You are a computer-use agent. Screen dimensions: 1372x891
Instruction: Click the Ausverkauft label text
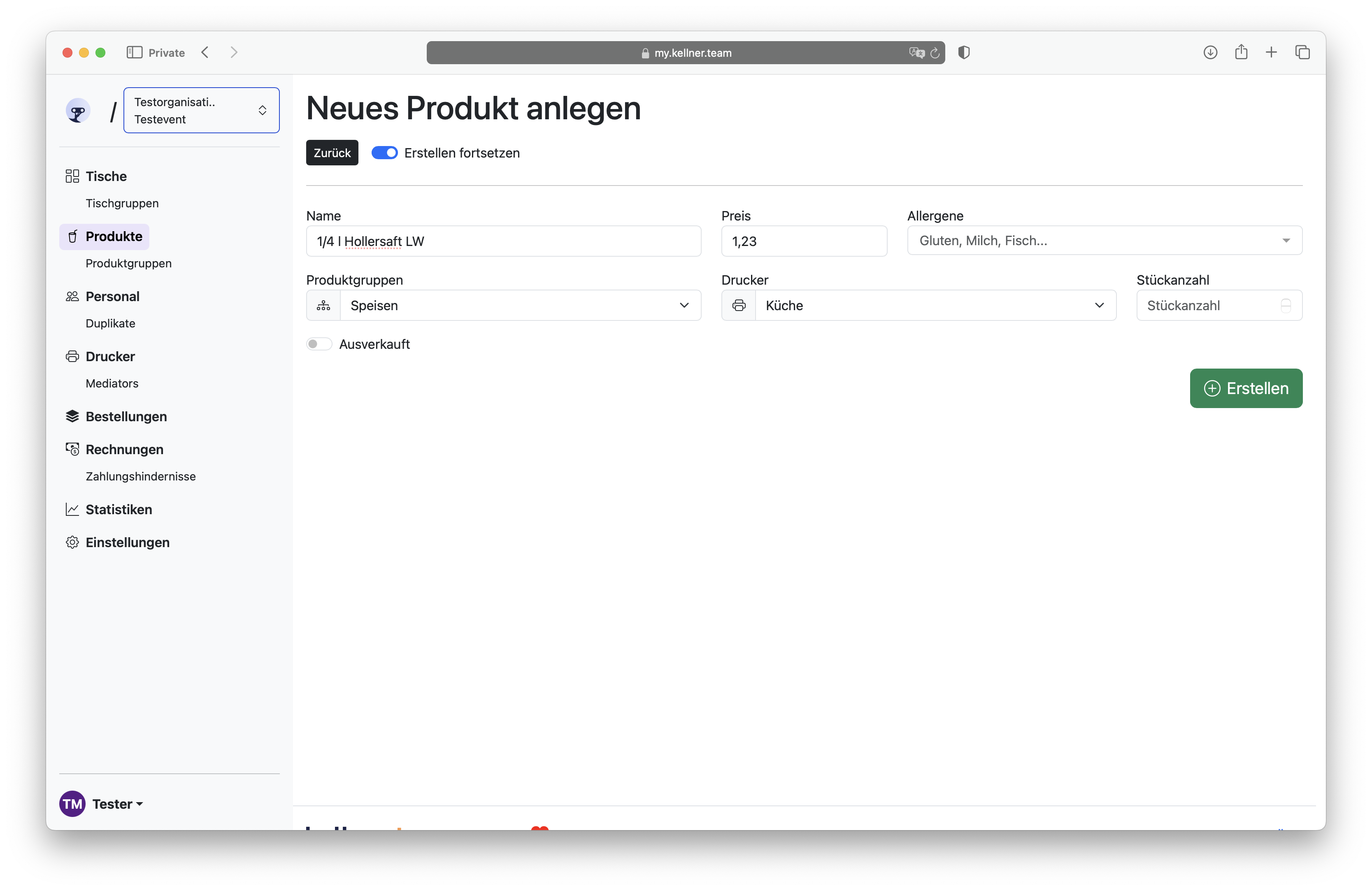pyautogui.click(x=374, y=344)
